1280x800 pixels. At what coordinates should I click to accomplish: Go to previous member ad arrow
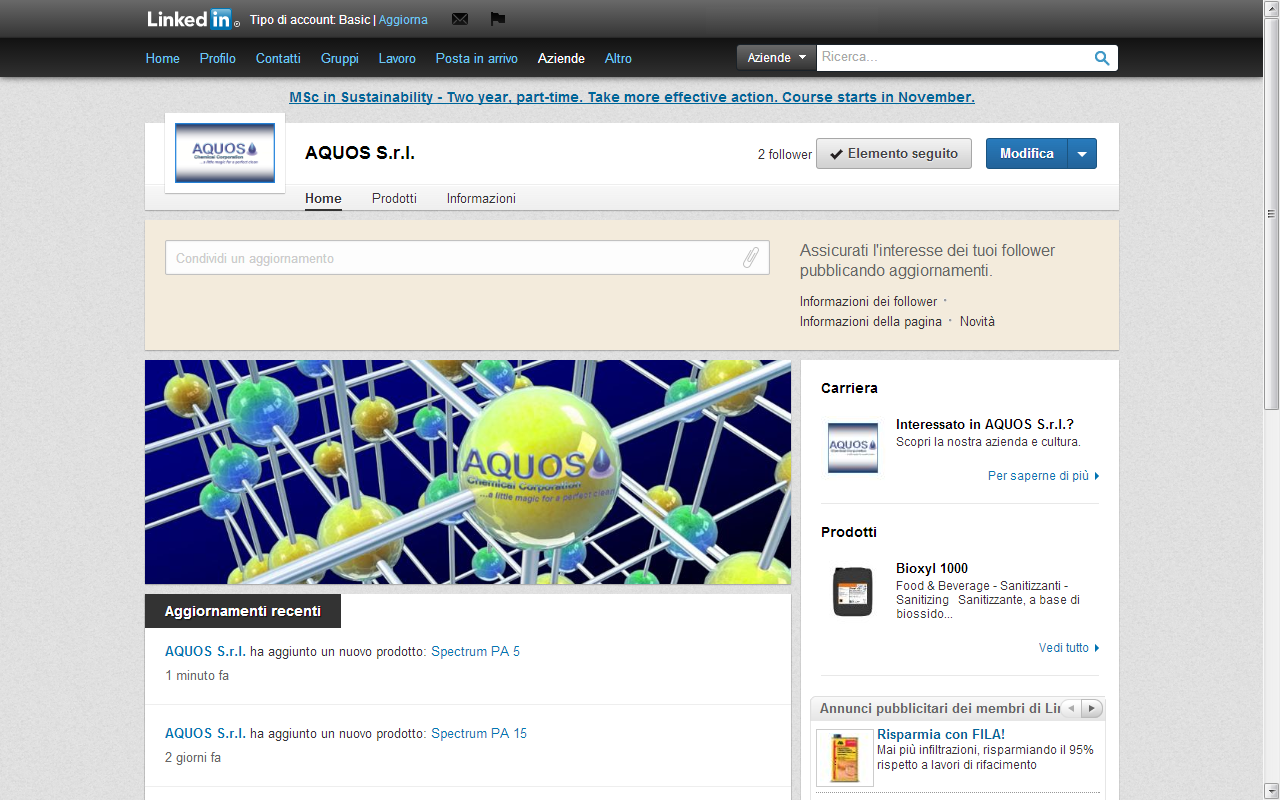(1071, 708)
